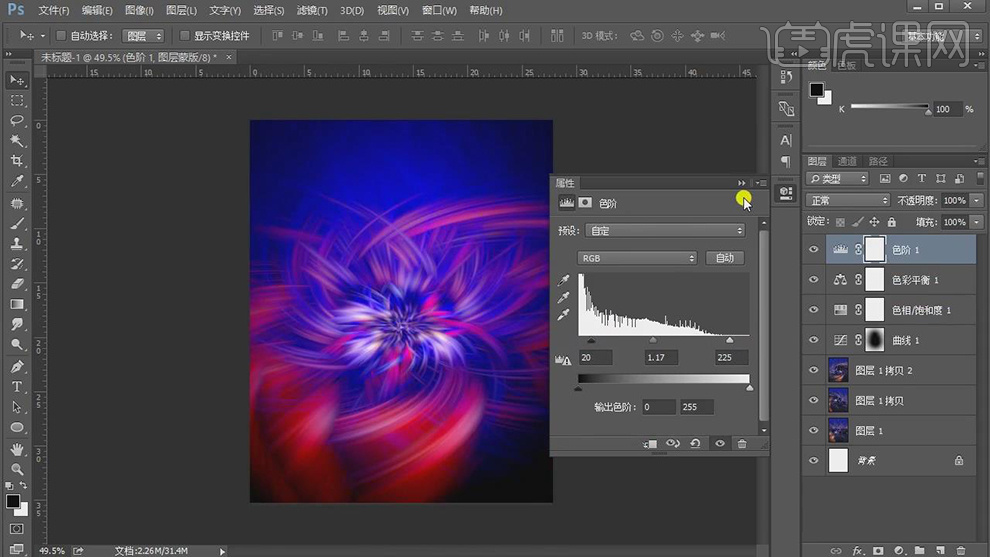Screen dimensions: 990x557
Task: Click the shadow input field showing 20
Action: (x=595, y=357)
